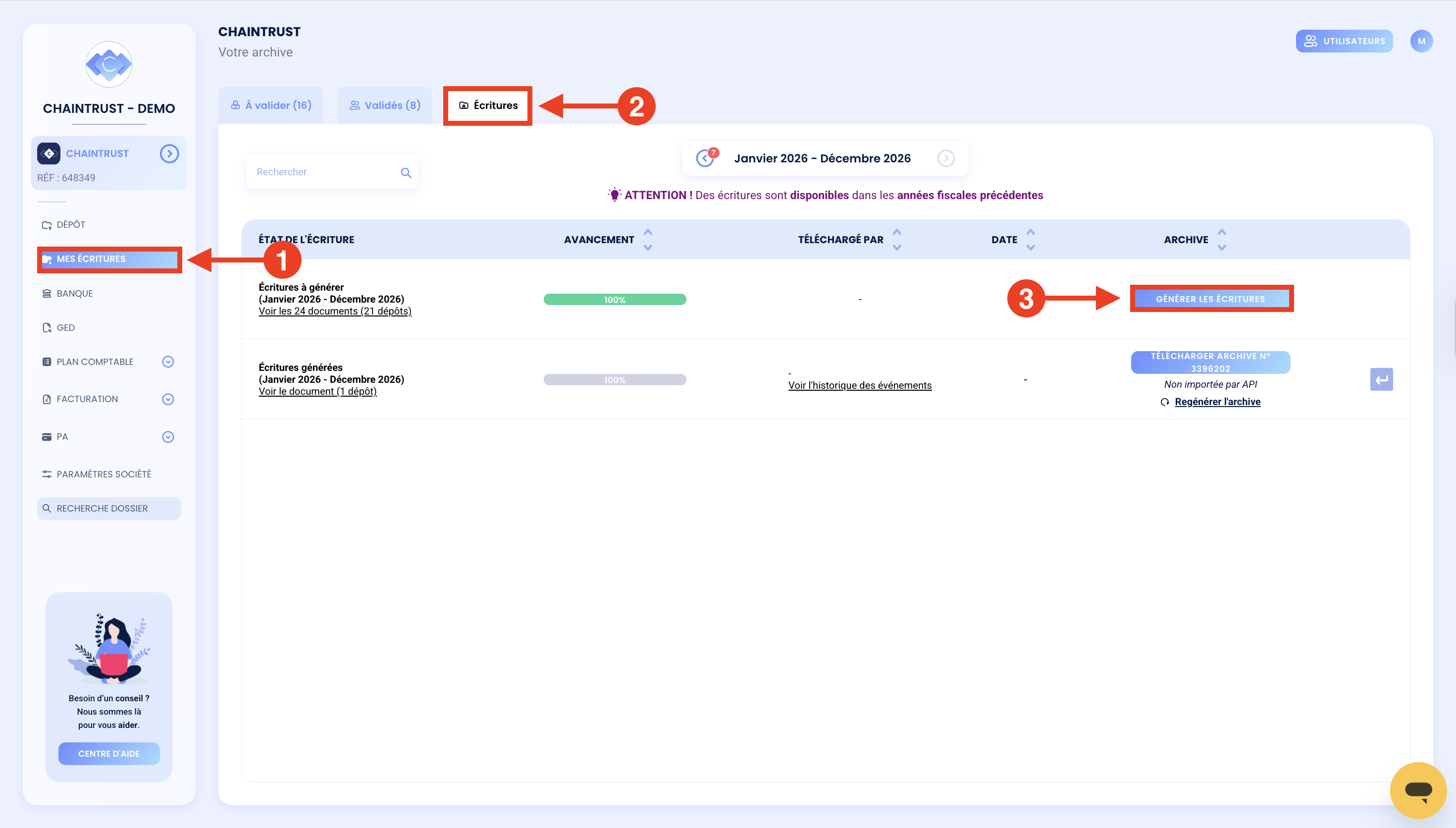Sort by the Téléchargé par column arrows
This screenshot has width=1456, height=828.
tap(897, 239)
